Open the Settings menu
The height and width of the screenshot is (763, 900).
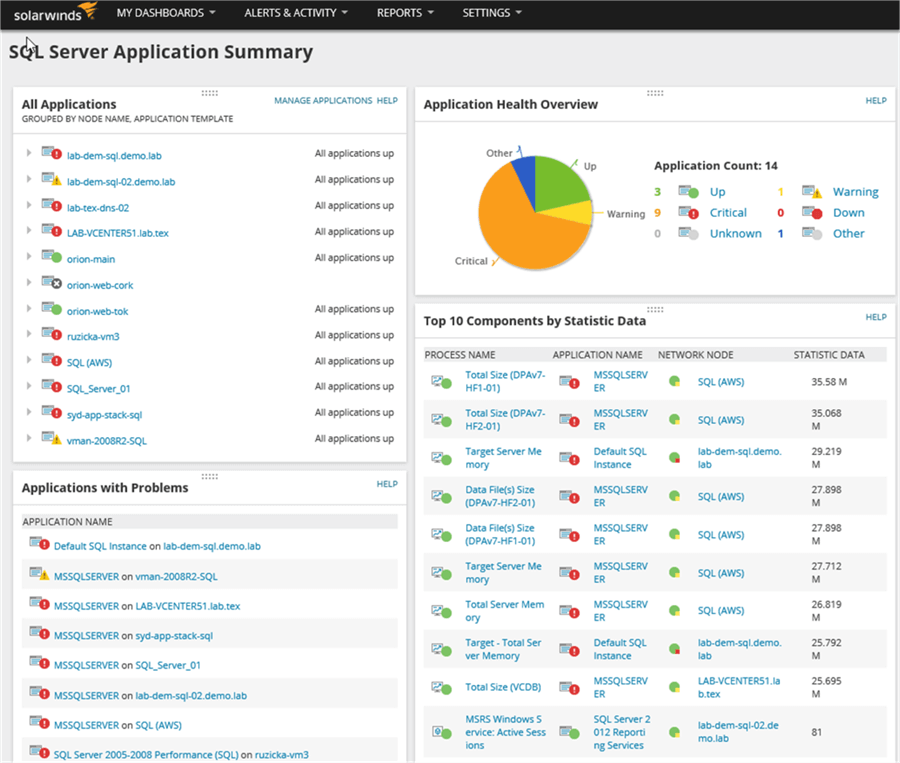[492, 13]
